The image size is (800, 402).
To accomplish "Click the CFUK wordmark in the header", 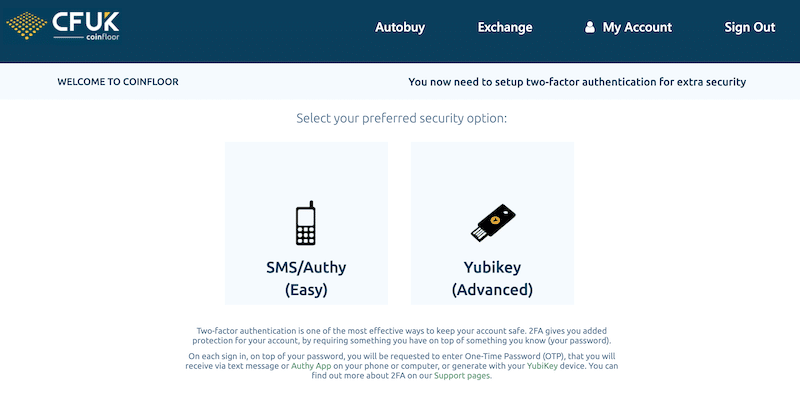I will [86, 21].
